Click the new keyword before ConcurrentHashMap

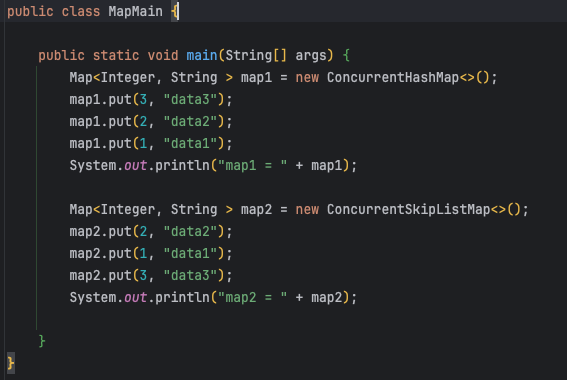307,77
